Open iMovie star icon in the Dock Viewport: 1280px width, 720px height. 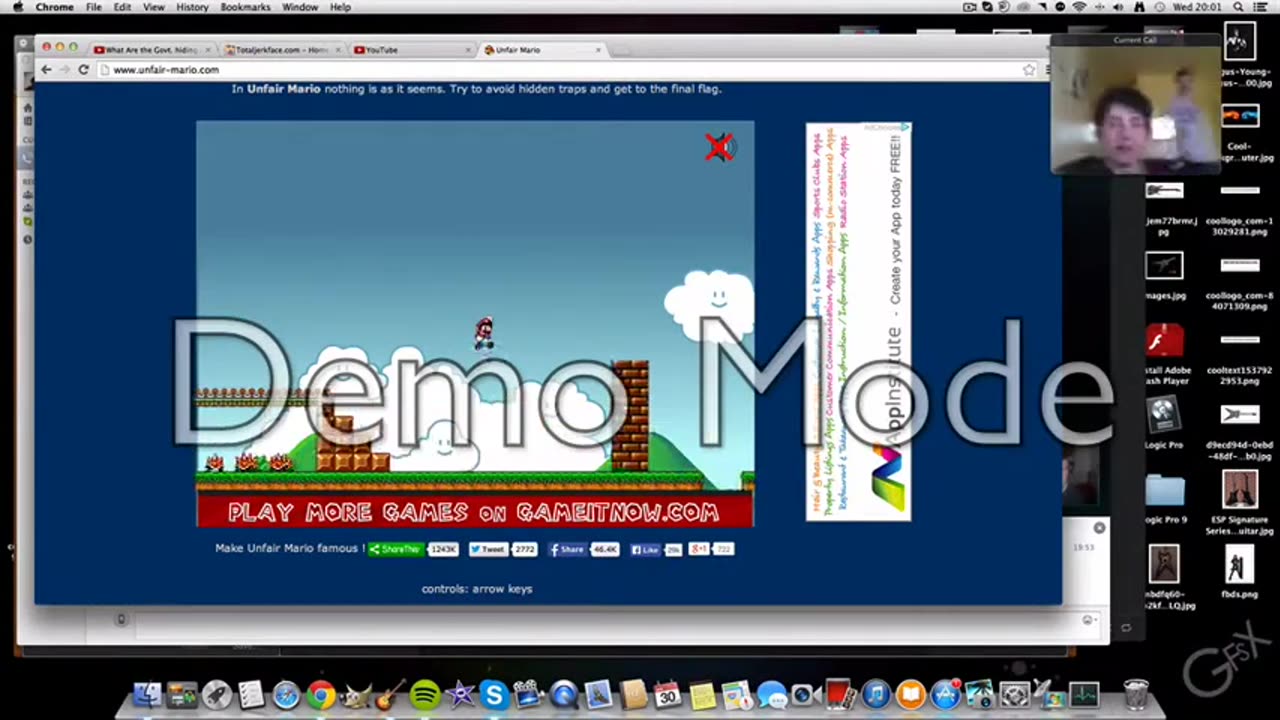tap(459, 694)
